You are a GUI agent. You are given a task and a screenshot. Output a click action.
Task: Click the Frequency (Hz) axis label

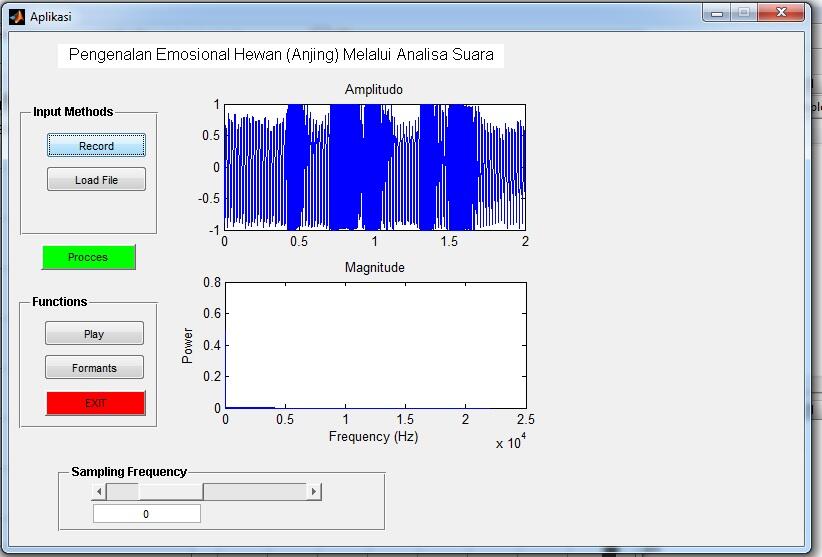point(373,437)
